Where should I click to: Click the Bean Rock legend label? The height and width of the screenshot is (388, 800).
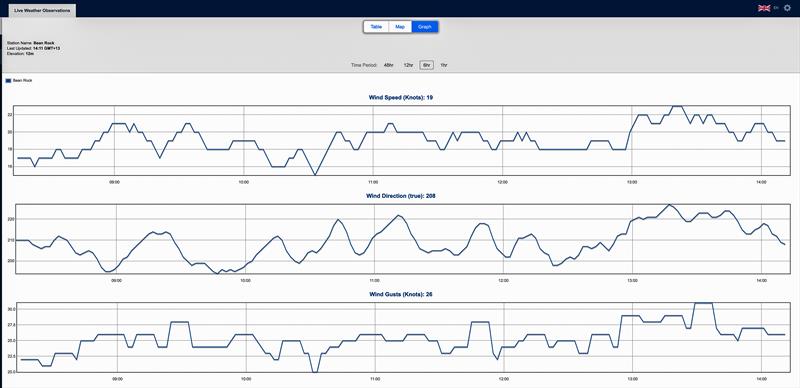(22, 80)
